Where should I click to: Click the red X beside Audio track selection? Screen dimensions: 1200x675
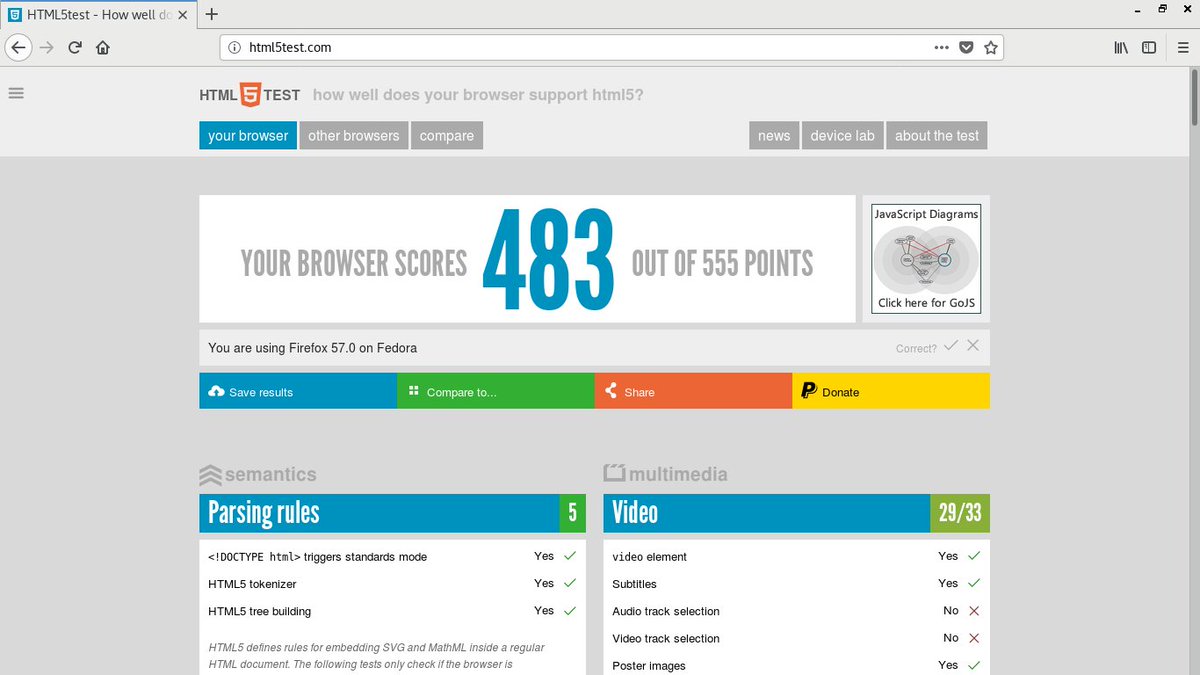pyautogui.click(x=974, y=611)
